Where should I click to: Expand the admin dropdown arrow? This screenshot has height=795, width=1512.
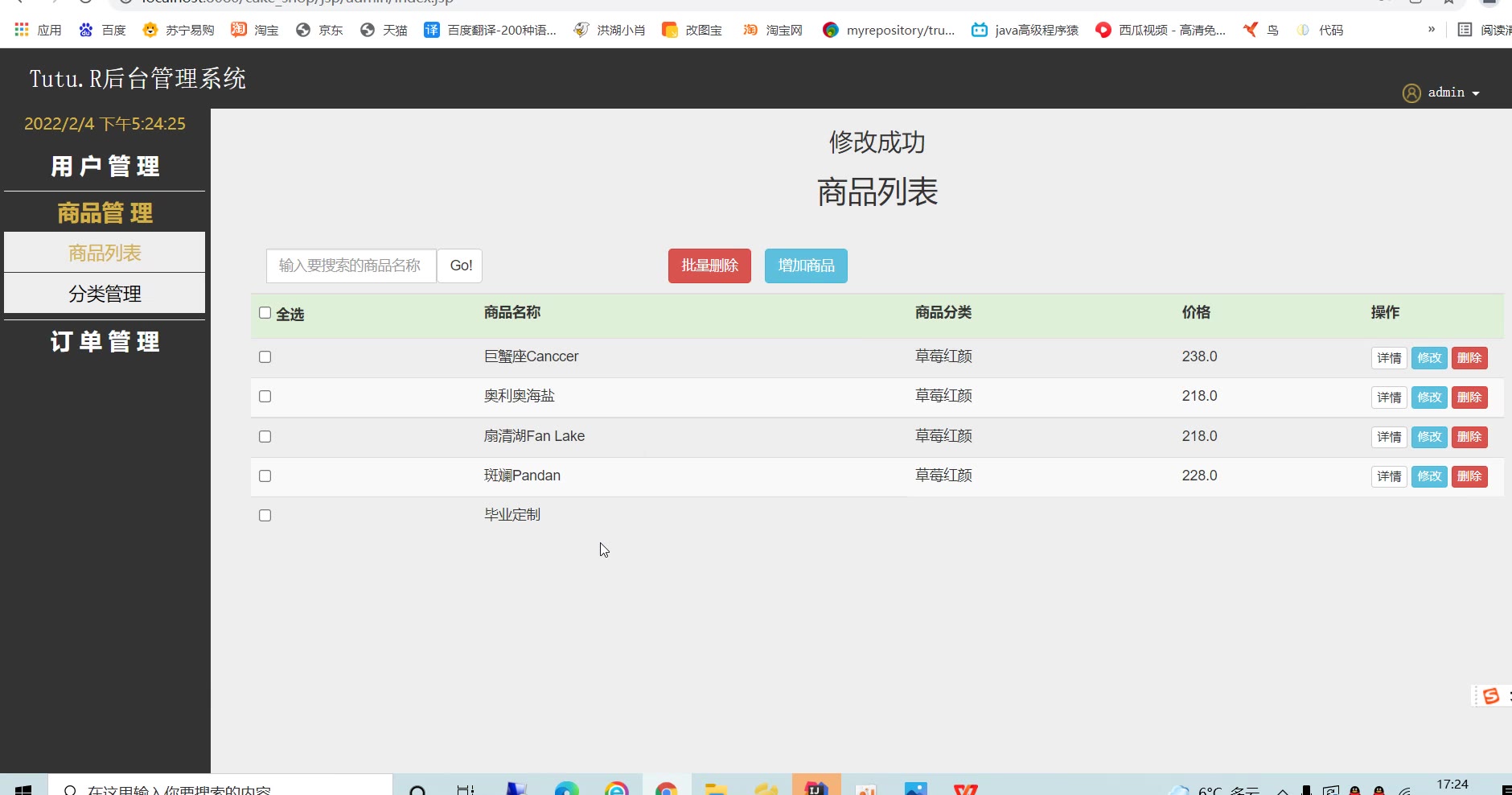point(1476,94)
